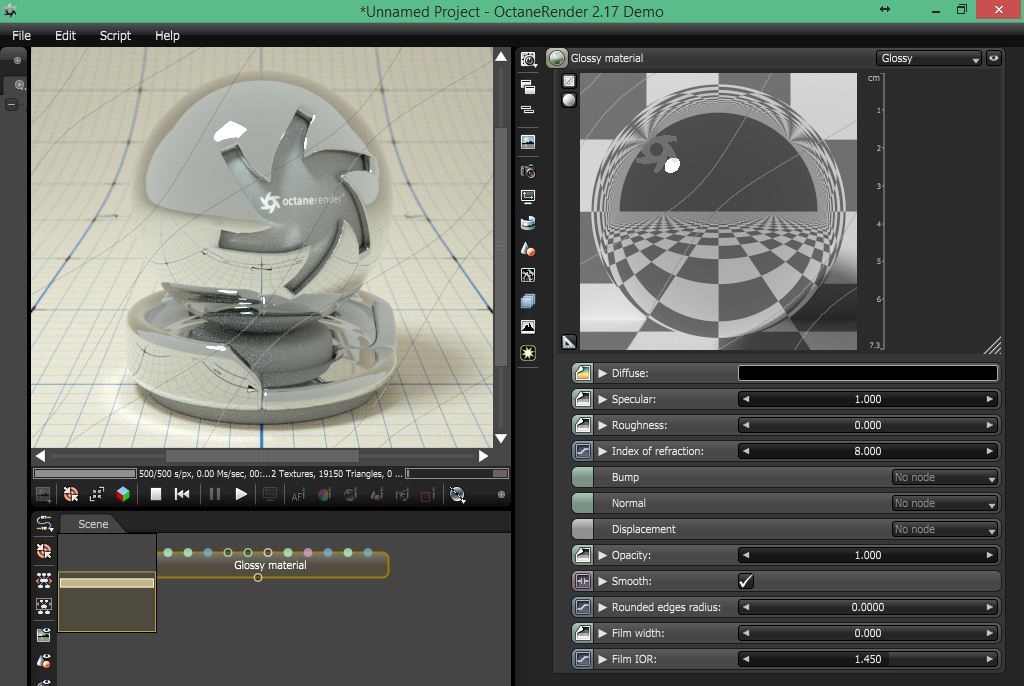Expand the Index of refraction parameter
The image size is (1024, 686).
pyautogui.click(x=602, y=451)
